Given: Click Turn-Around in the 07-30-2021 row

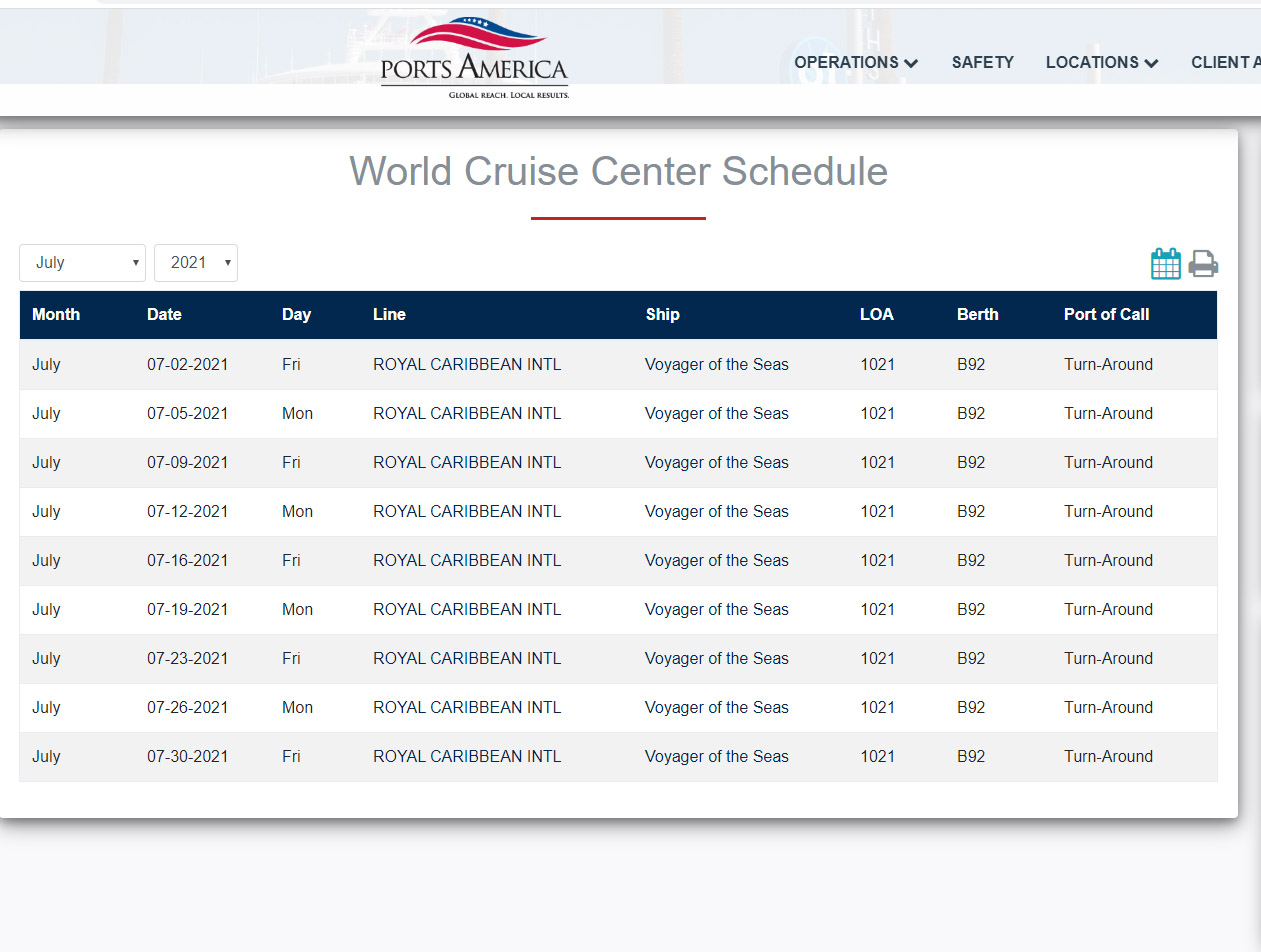Looking at the screenshot, I should (x=1108, y=756).
